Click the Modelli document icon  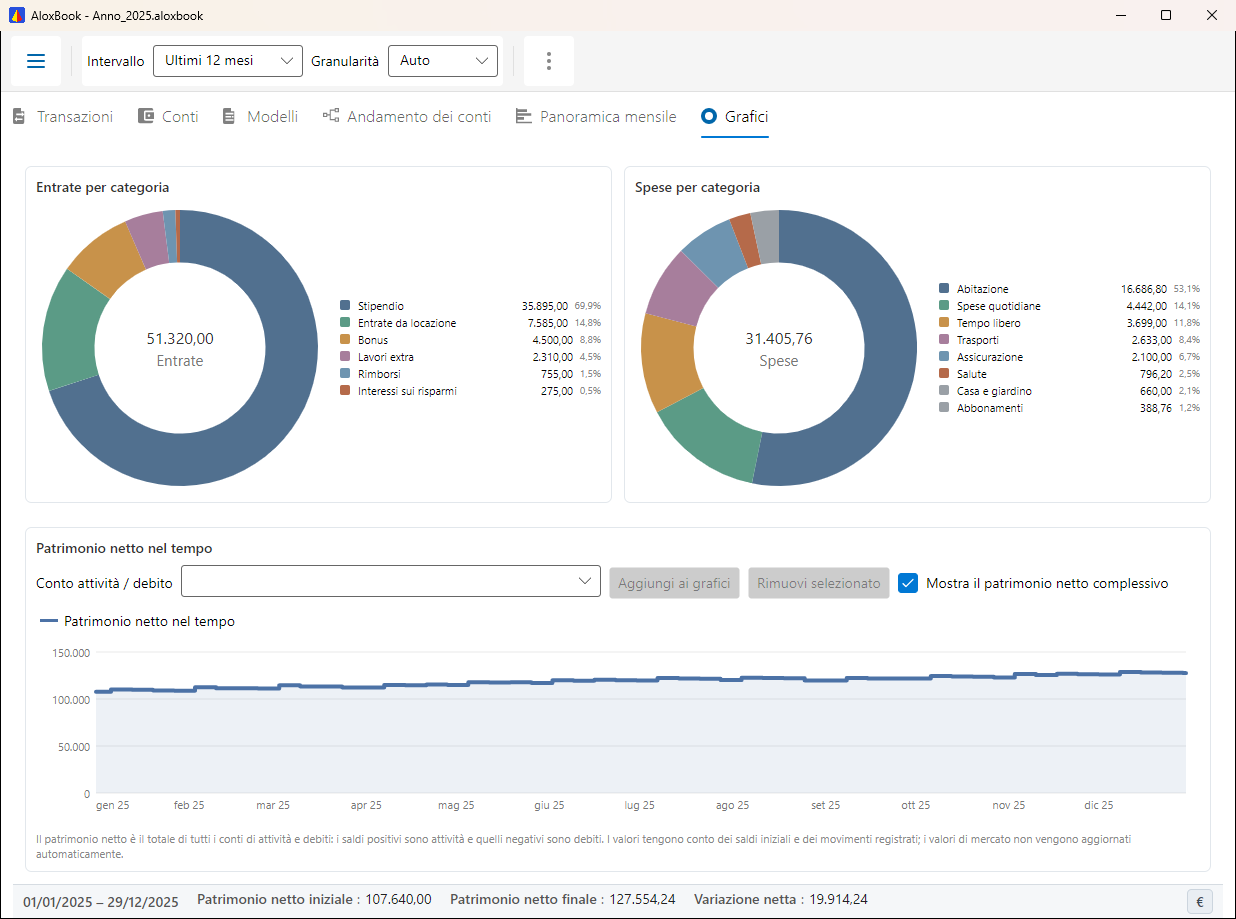[229, 116]
